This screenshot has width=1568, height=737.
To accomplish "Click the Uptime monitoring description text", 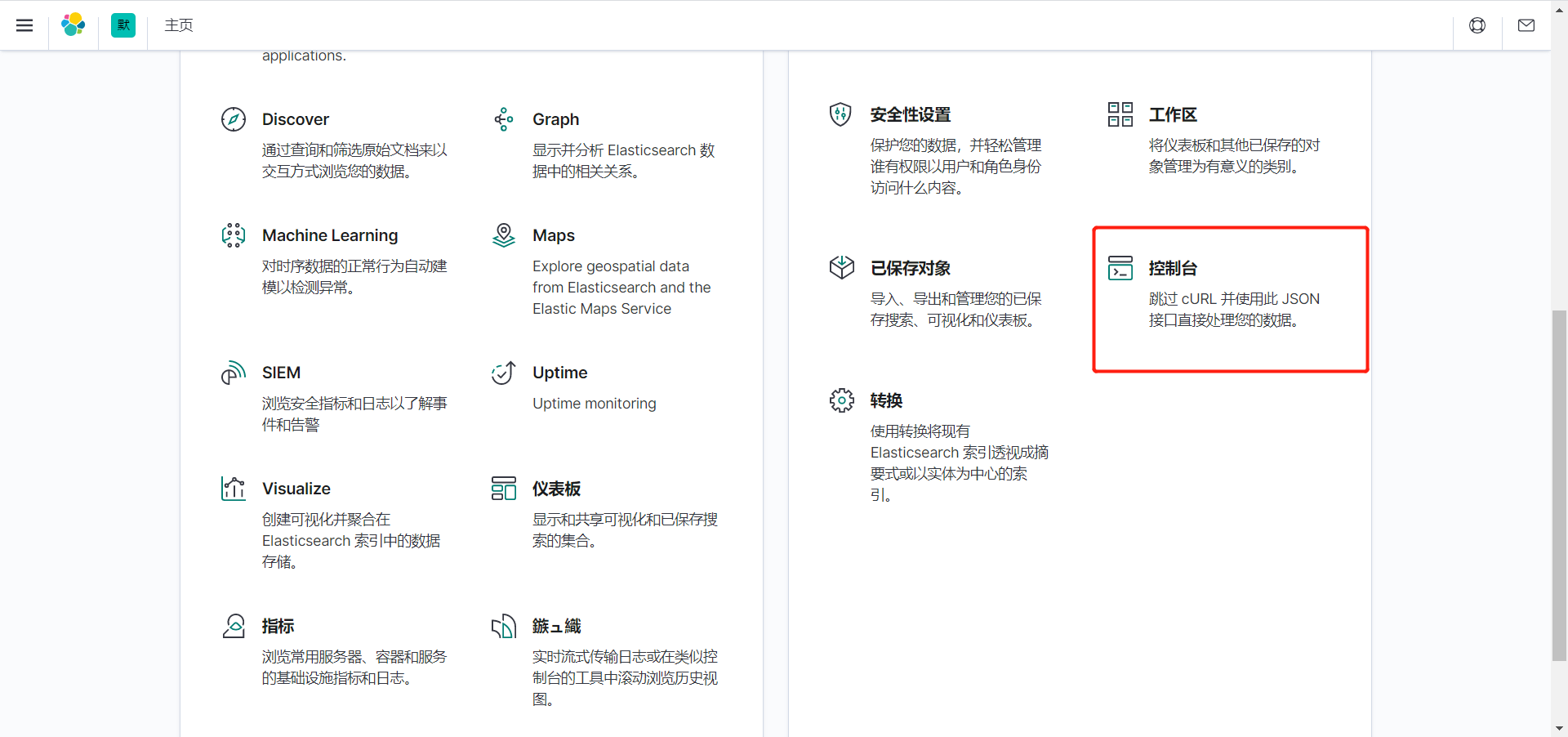I will pos(595,404).
